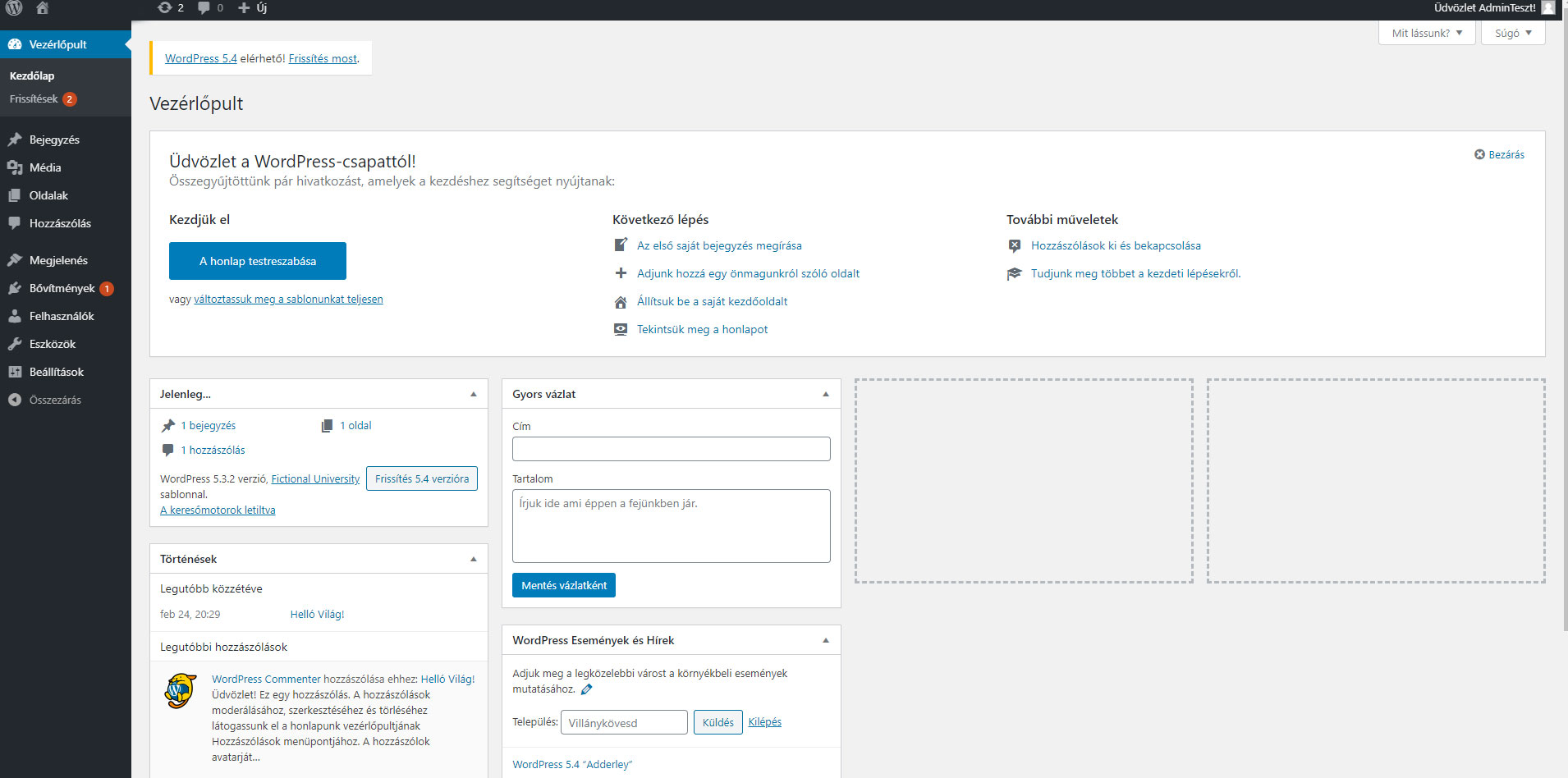Screen dimensions: 1568x778
Task: Click Frissítés 5.4 verzióra button
Action: click(x=422, y=478)
